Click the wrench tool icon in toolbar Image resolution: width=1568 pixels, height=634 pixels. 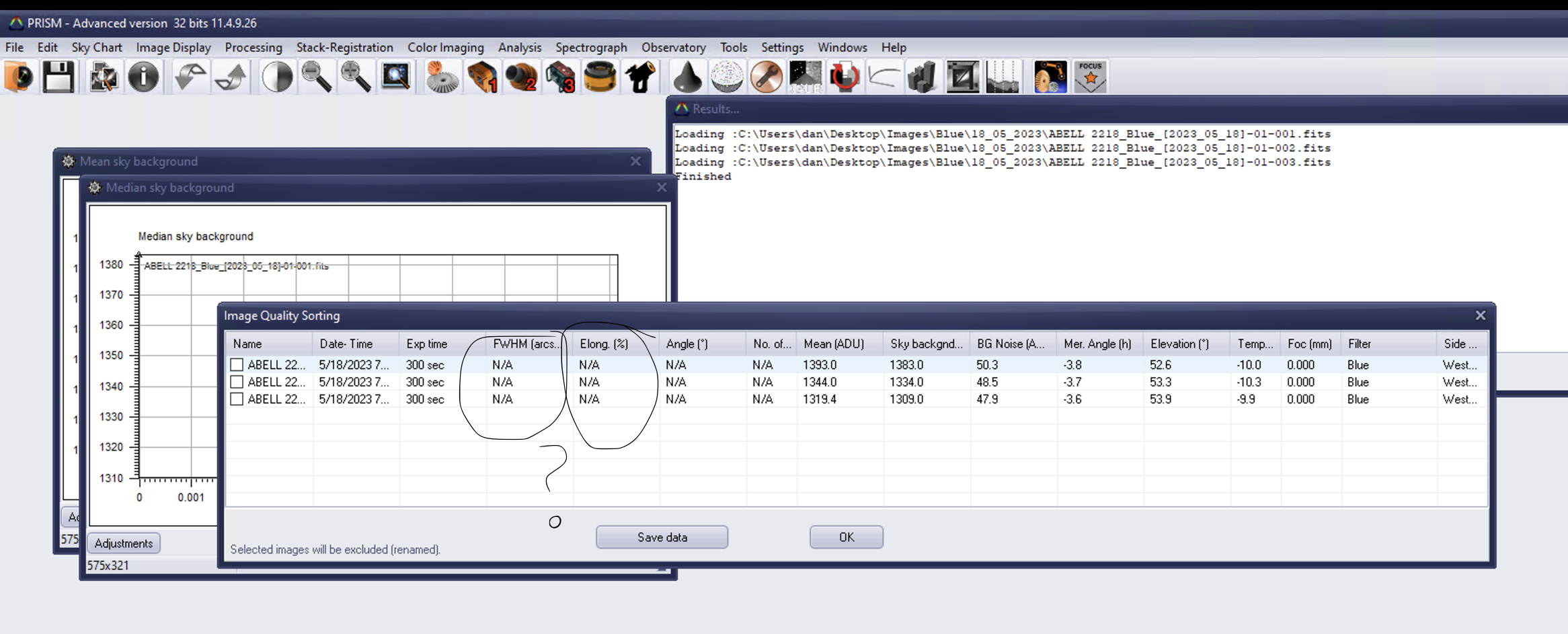[x=766, y=77]
